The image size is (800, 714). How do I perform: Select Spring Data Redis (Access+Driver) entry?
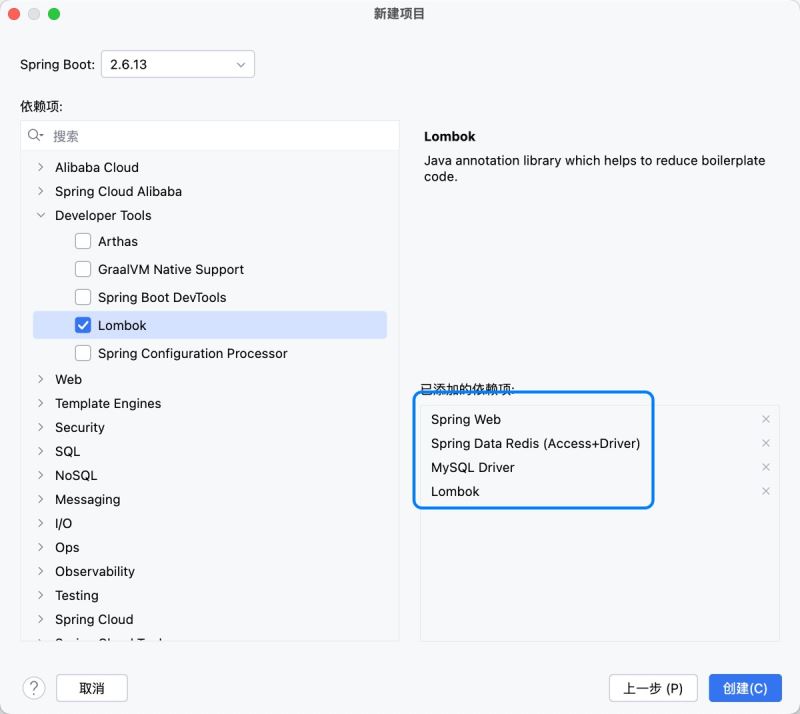tap(535, 444)
